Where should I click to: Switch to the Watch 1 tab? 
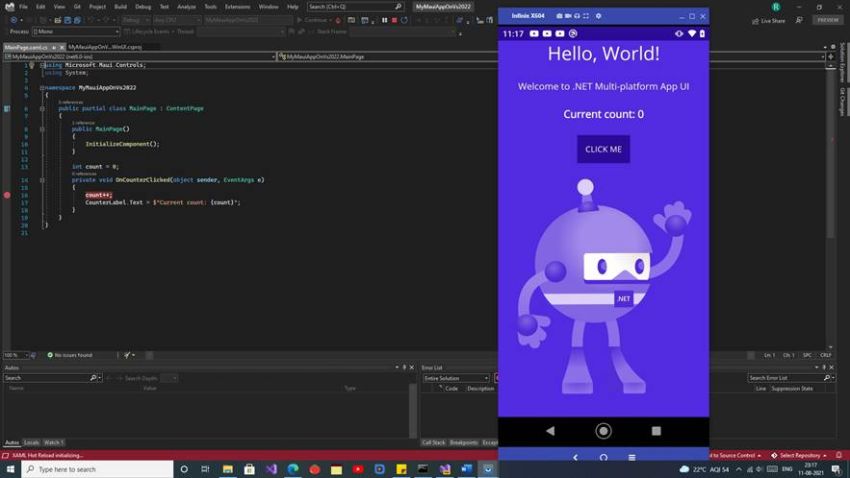point(54,442)
